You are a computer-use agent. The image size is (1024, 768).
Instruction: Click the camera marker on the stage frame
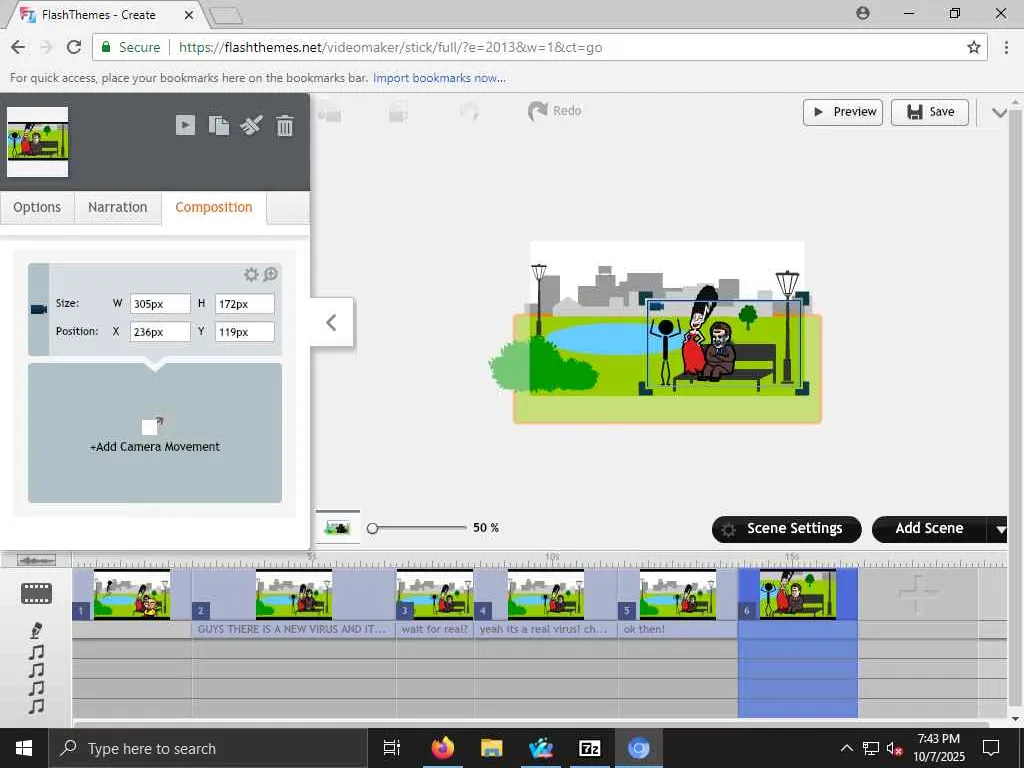pyautogui.click(x=657, y=306)
